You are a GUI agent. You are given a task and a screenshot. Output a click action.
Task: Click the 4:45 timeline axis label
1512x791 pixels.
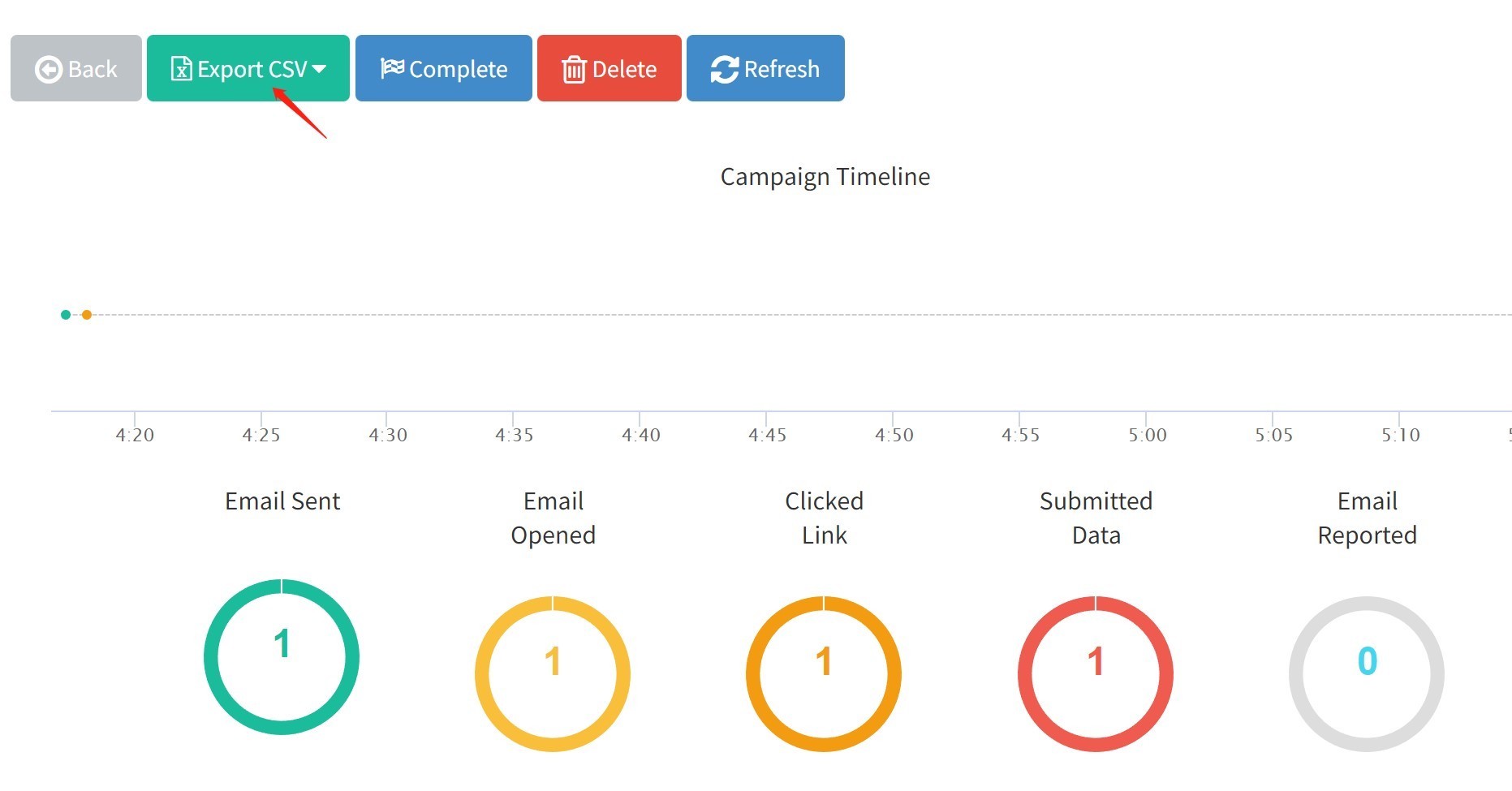pos(767,435)
